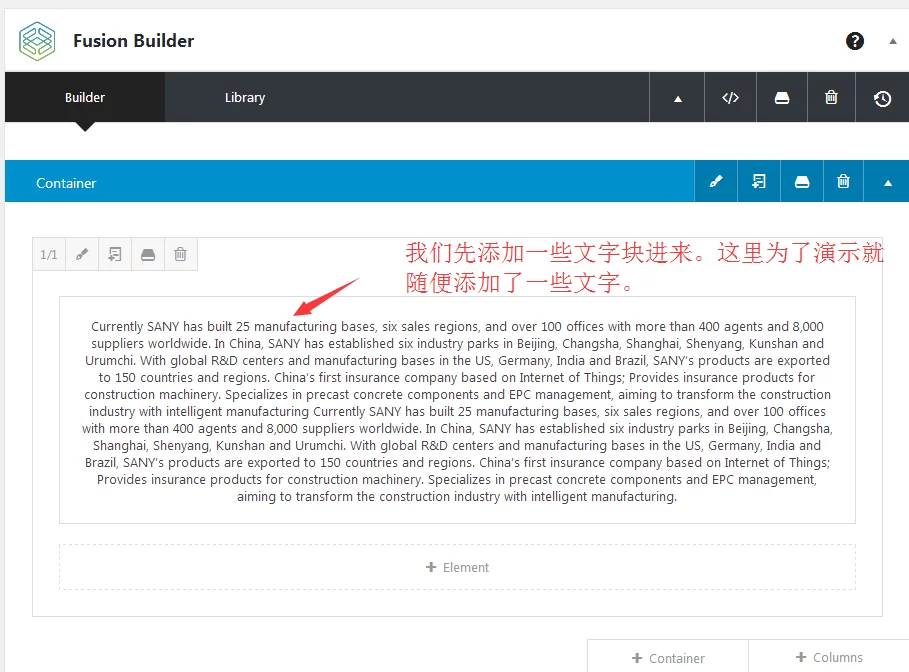Delete the entire layout with the main toolbar trash

[x=831, y=97]
